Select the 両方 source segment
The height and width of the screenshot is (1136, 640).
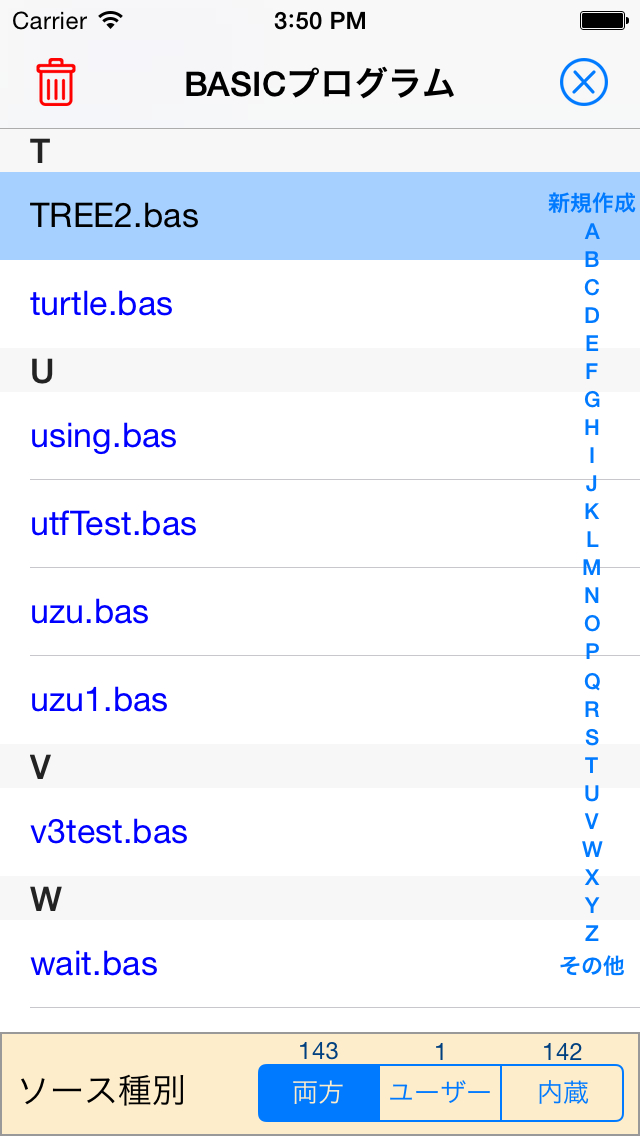[x=319, y=1093]
